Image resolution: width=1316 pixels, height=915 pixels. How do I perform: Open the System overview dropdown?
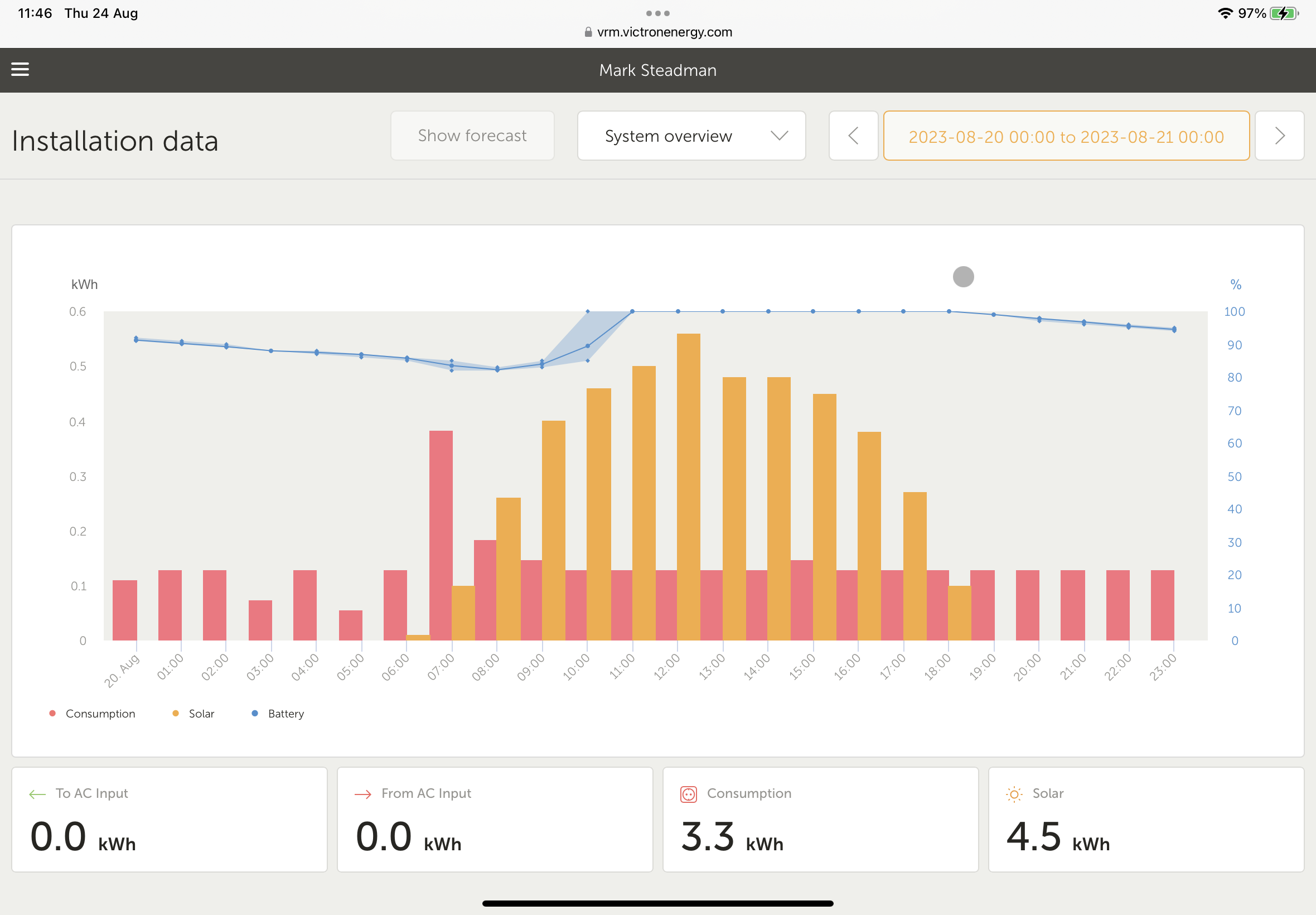[x=691, y=136]
